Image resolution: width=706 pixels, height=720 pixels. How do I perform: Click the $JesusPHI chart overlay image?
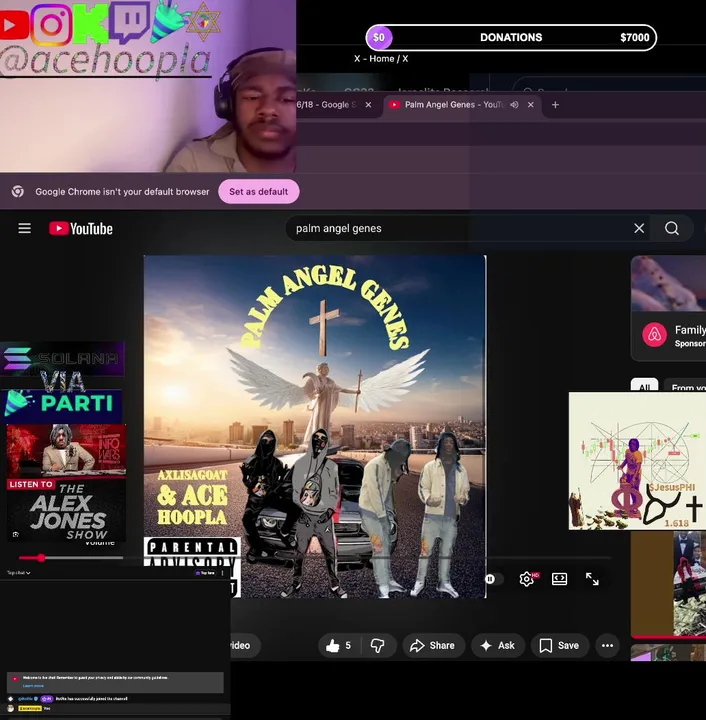tap(637, 461)
